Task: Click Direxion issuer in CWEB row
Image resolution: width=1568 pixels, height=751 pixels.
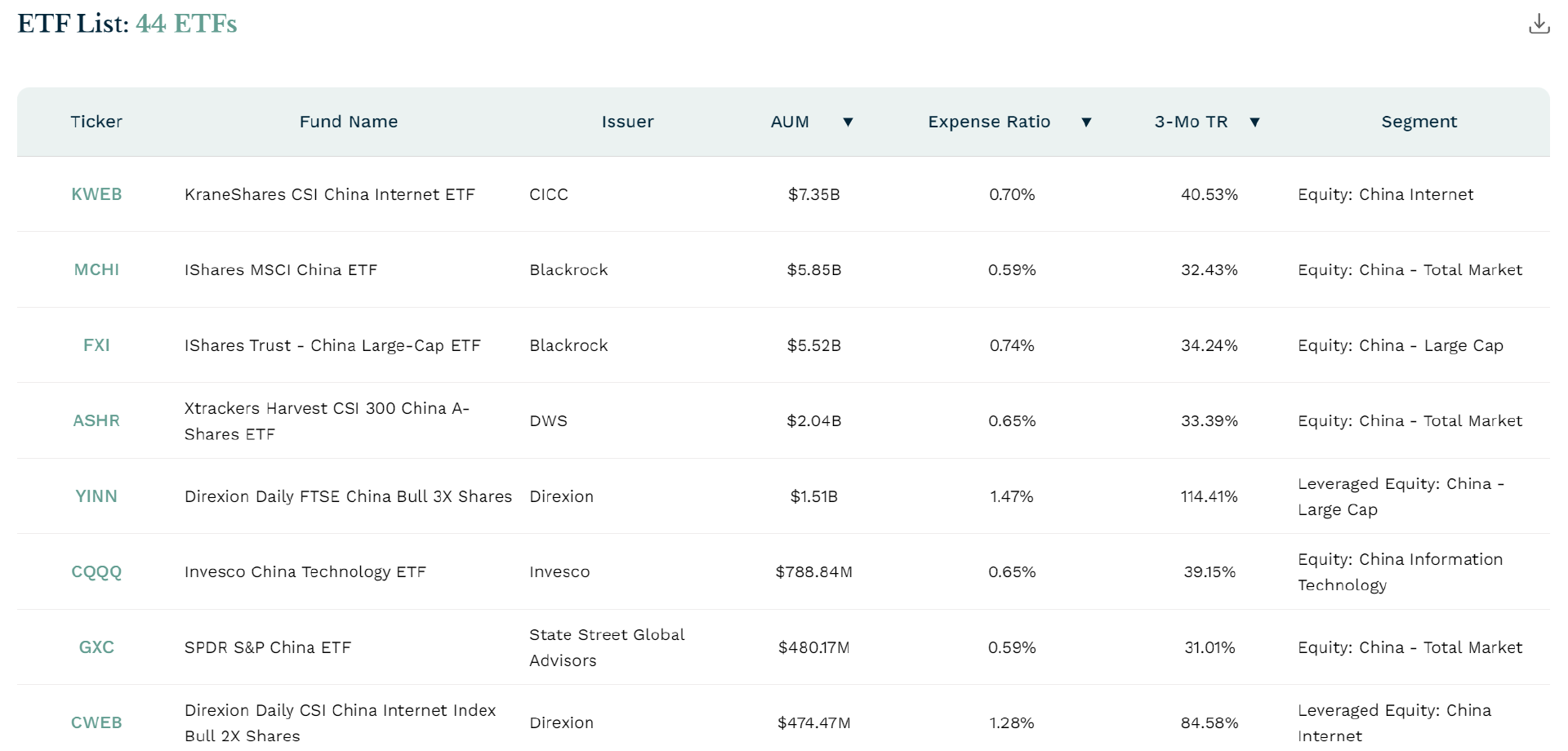Action: click(561, 722)
